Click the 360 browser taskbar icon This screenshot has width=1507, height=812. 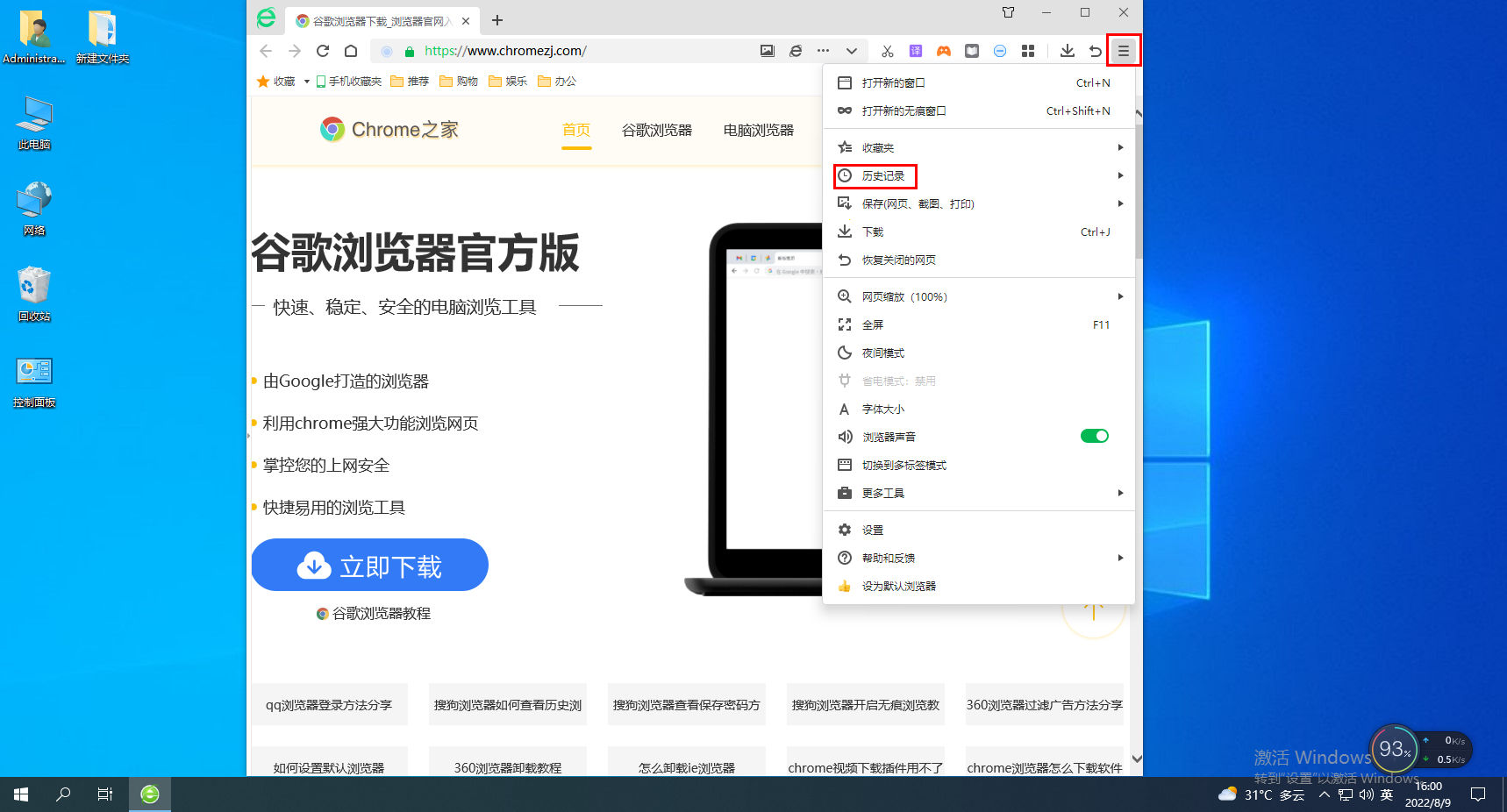pos(150,794)
